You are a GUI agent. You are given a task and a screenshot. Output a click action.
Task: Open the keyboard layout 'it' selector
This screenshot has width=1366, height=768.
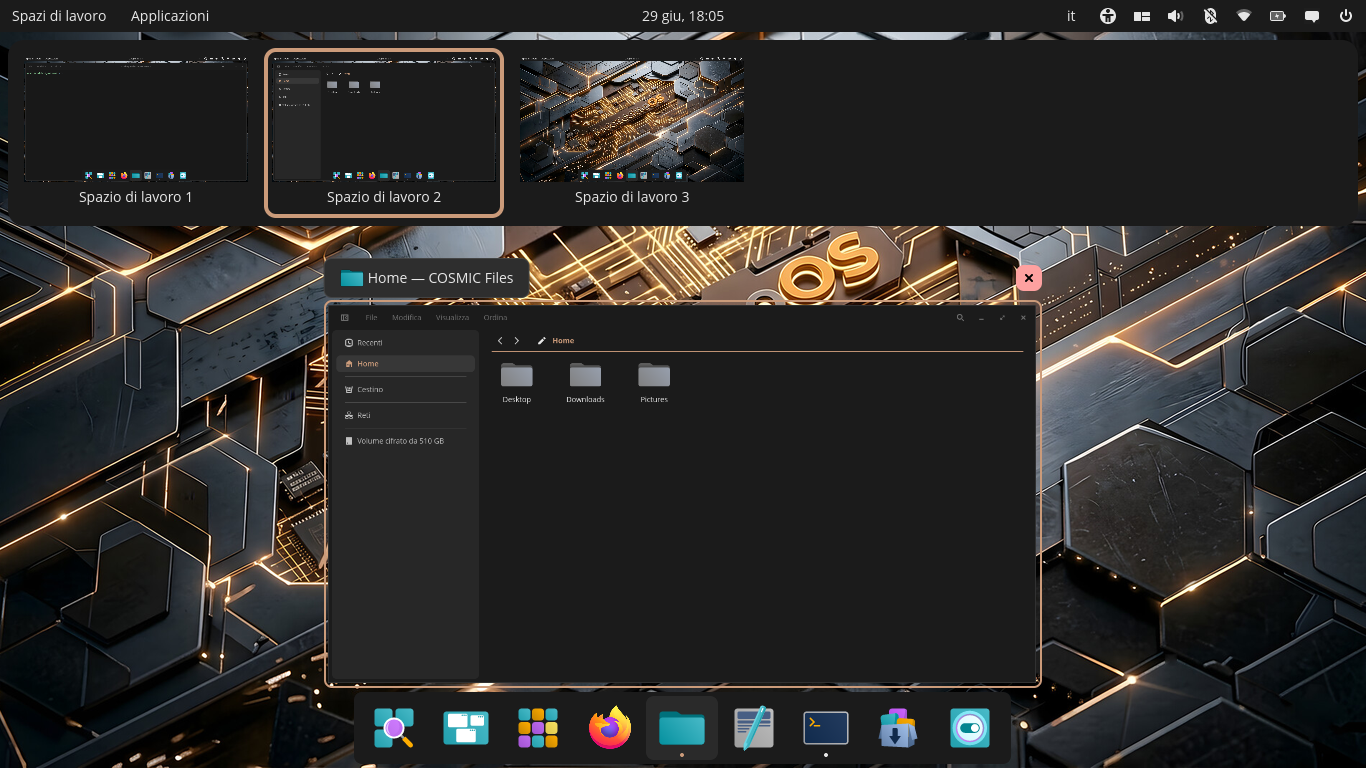point(1071,16)
